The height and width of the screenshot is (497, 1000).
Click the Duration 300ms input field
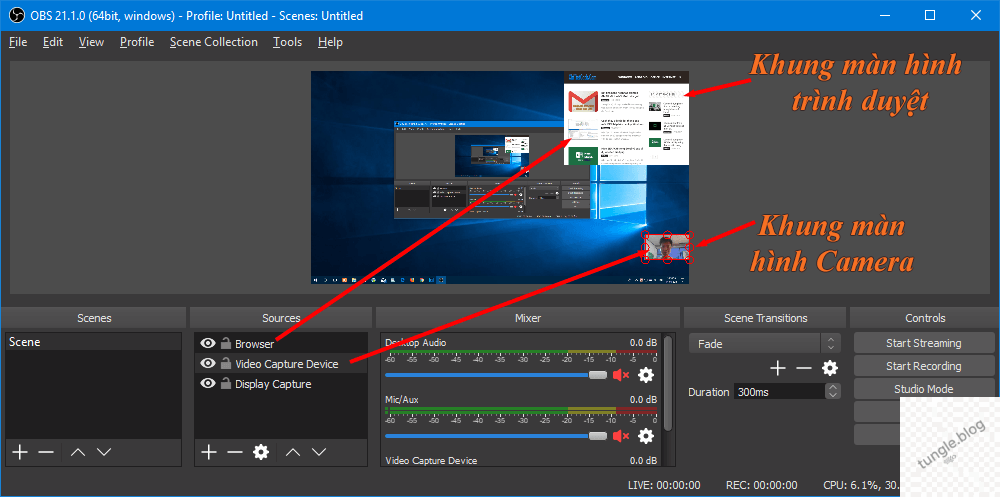pyautogui.click(x=779, y=392)
